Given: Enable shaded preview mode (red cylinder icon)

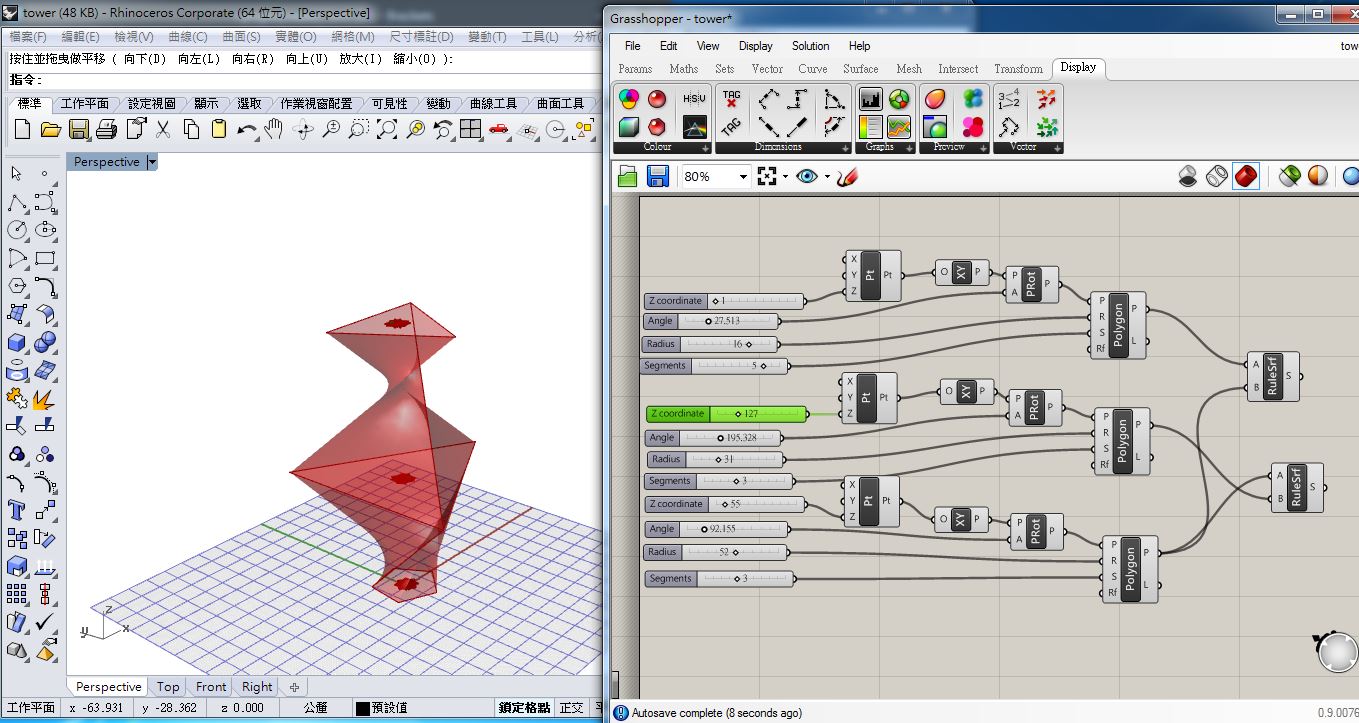Looking at the screenshot, I should click(1246, 175).
